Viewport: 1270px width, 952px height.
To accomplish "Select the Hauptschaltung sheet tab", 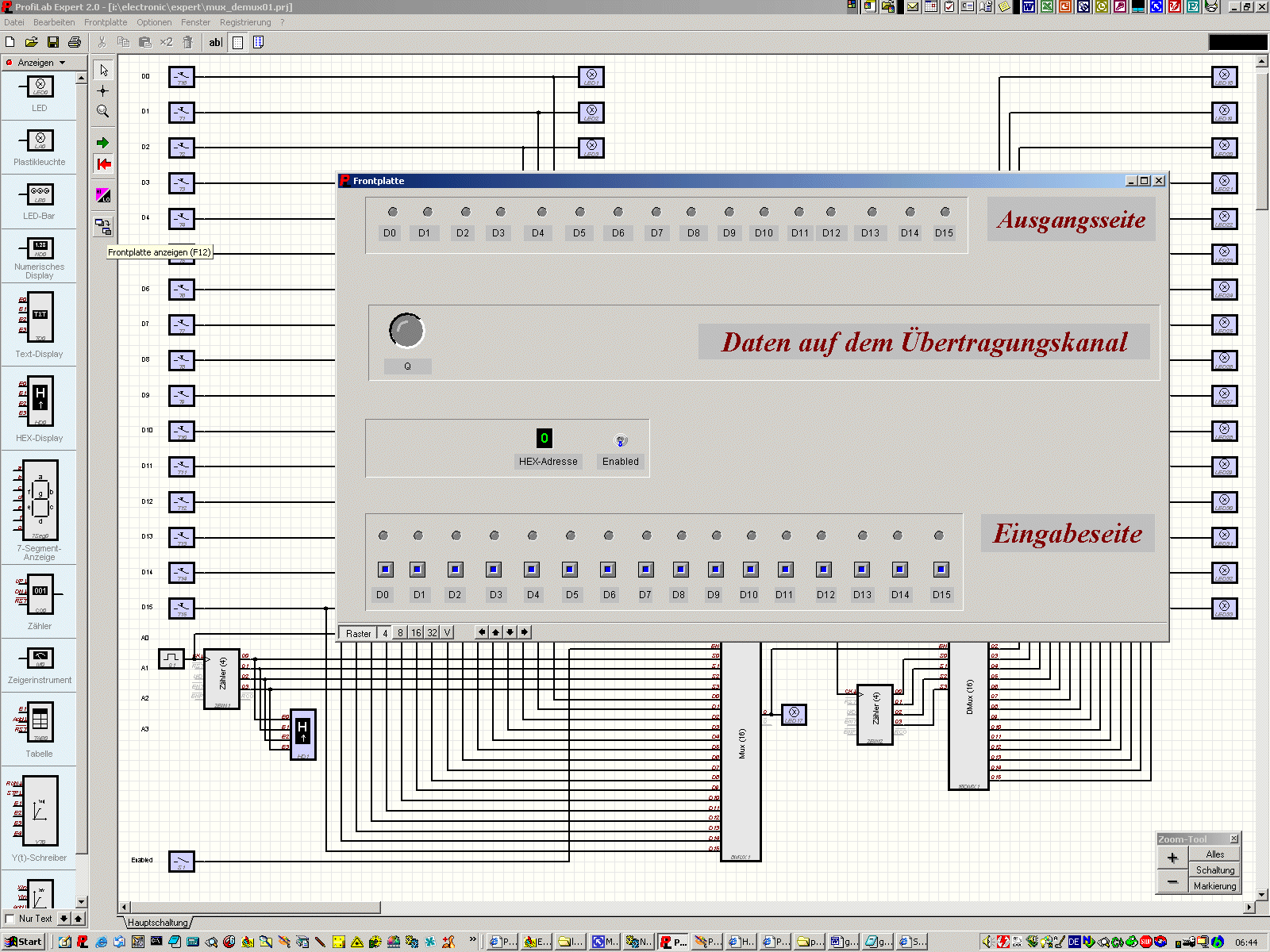I will coord(158,923).
